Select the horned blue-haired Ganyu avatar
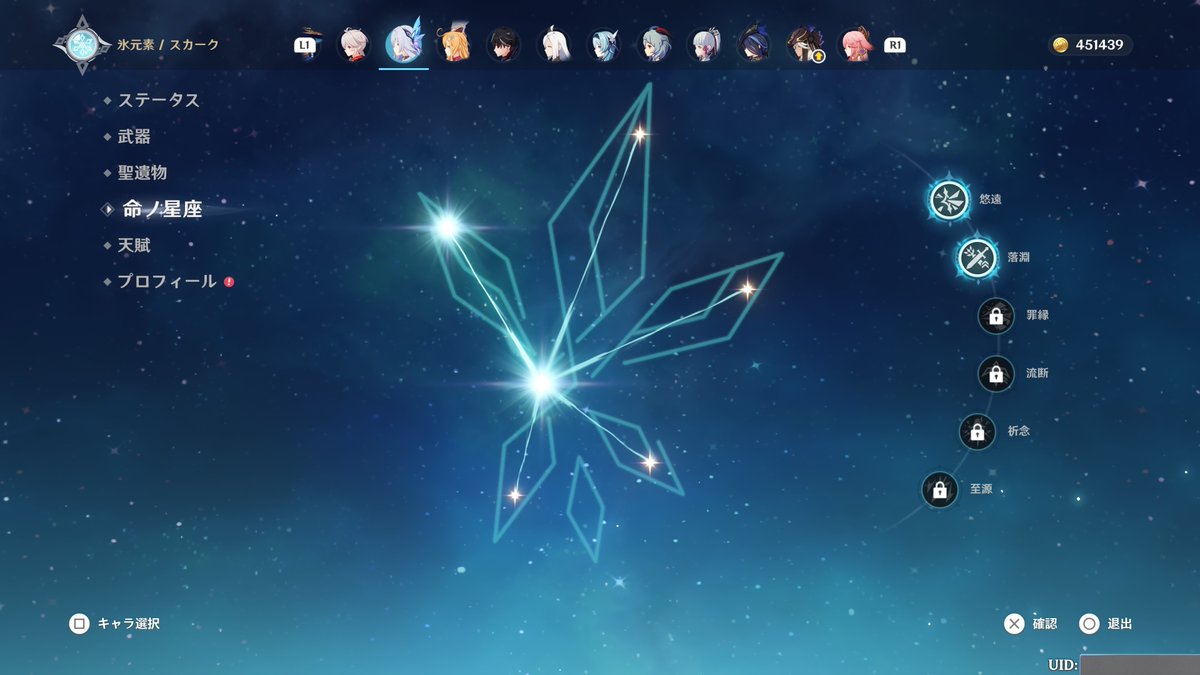The width and height of the screenshot is (1200, 675). point(655,45)
